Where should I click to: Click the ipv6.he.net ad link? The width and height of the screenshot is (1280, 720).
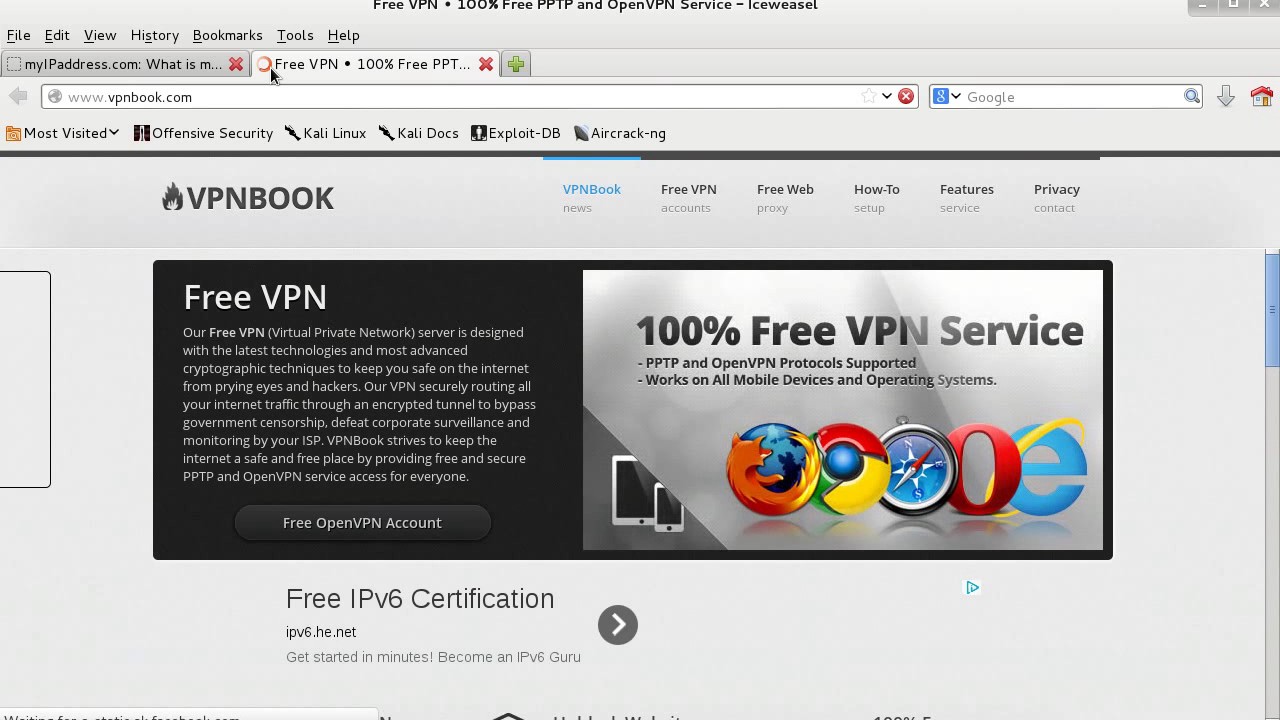click(x=321, y=632)
